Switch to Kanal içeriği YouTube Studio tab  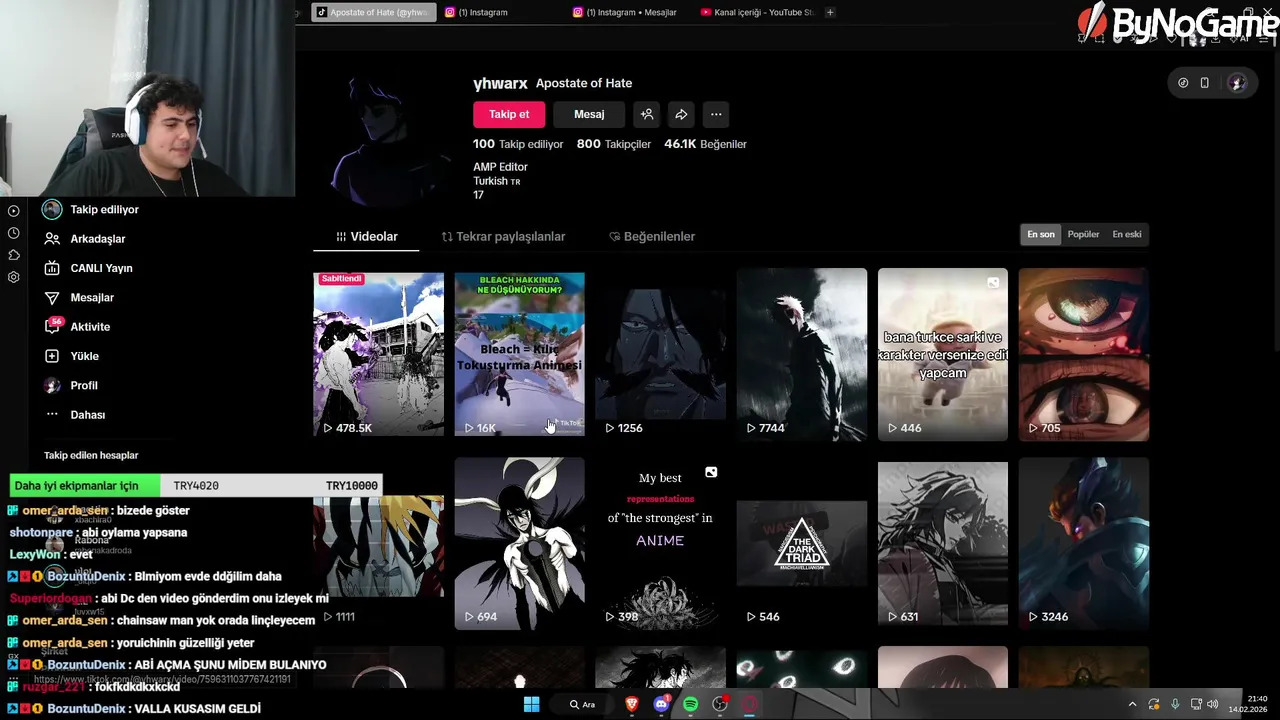758,12
